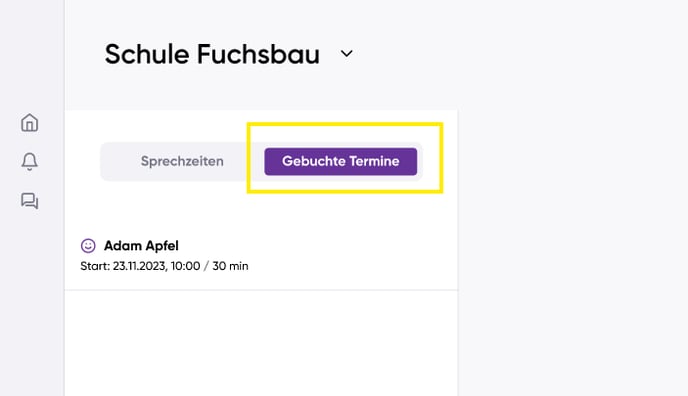Open the chat messages icon
The height and width of the screenshot is (396, 688).
pos(29,201)
